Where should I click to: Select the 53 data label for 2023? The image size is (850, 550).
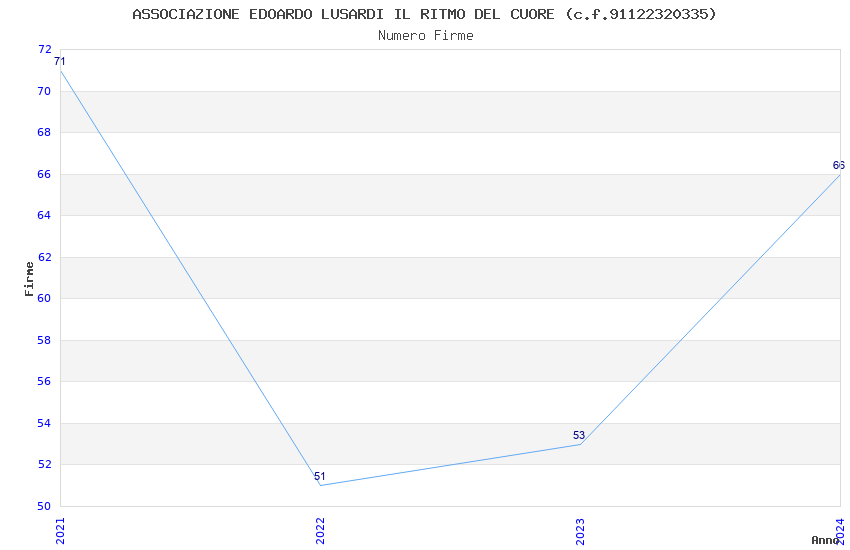pyautogui.click(x=579, y=435)
